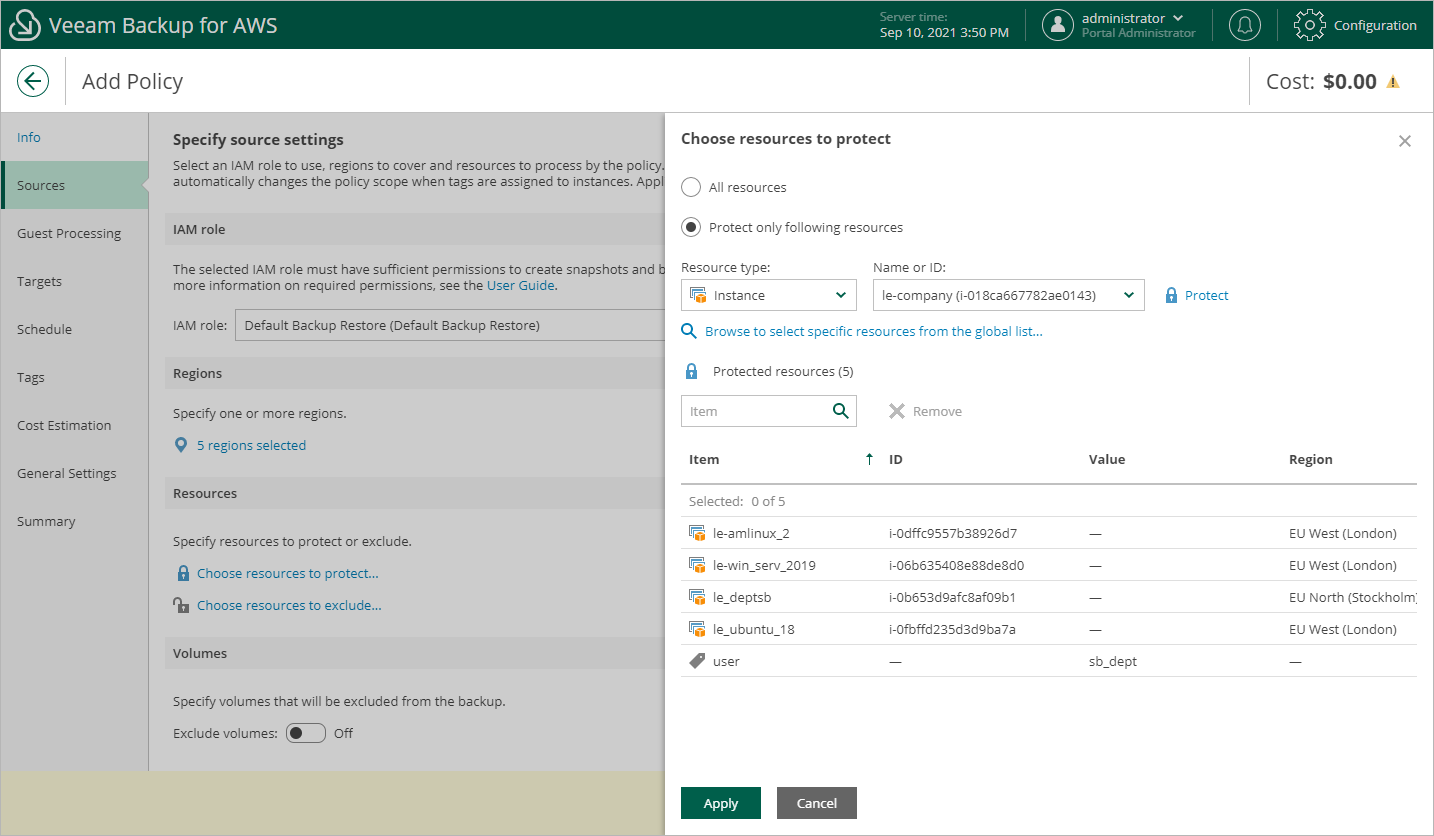The image size is (1434, 836).
Task: Open Configuration via the gear icon
Action: (x=1310, y=25)
